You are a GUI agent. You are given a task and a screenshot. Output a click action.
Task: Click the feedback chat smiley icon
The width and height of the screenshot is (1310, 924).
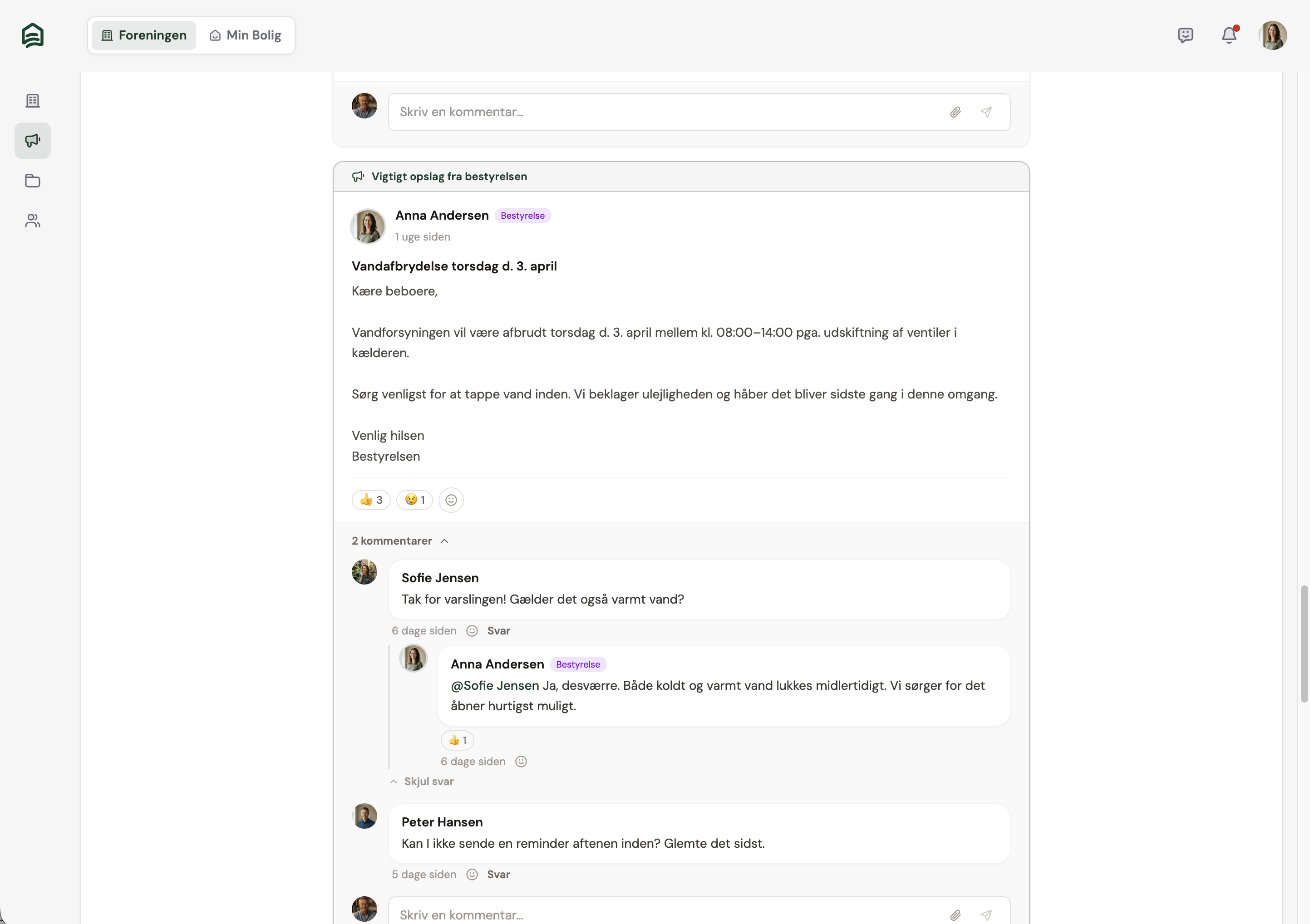click(x=1185, y=35)
